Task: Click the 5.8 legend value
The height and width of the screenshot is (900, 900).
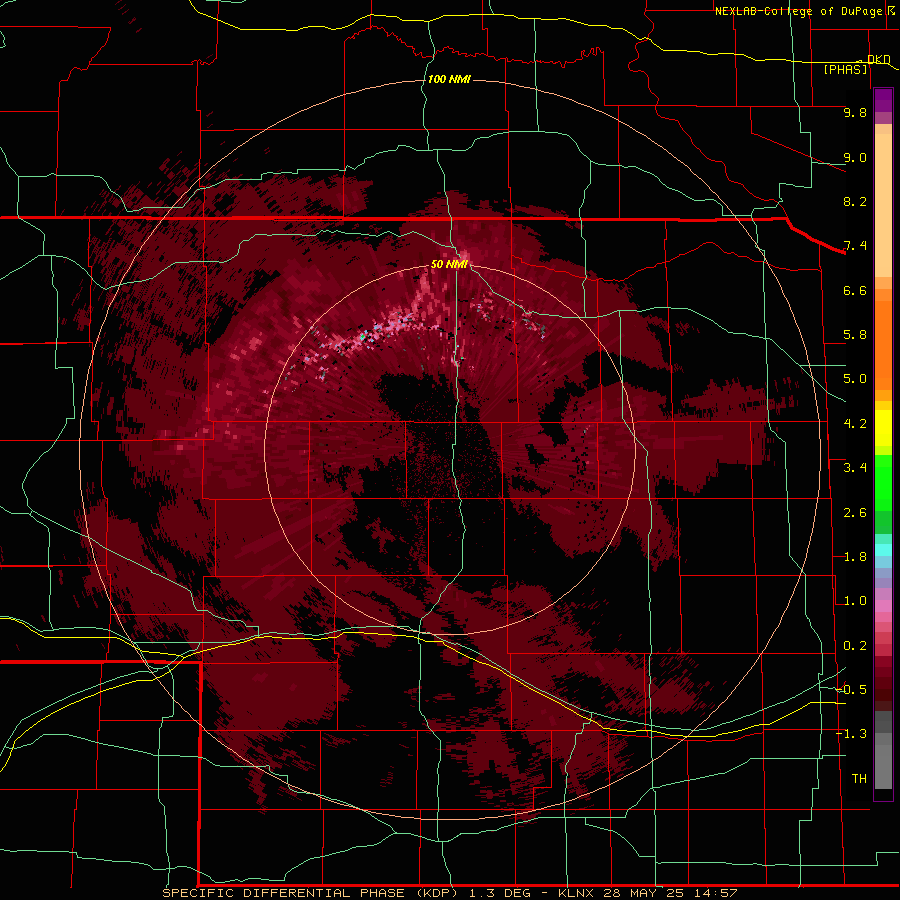Action: (855, 335)
